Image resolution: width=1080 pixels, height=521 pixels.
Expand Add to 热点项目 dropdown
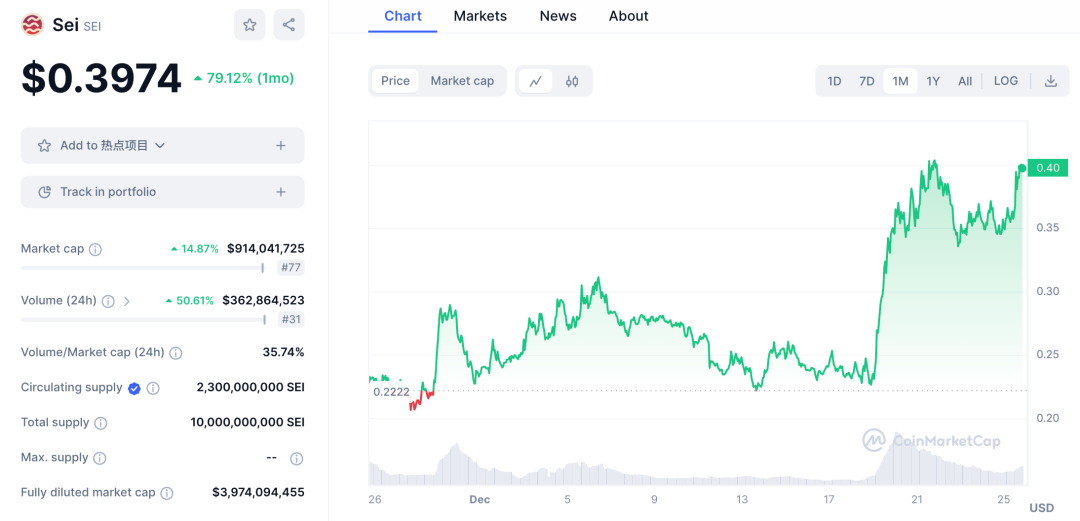[x=160, y=146]
